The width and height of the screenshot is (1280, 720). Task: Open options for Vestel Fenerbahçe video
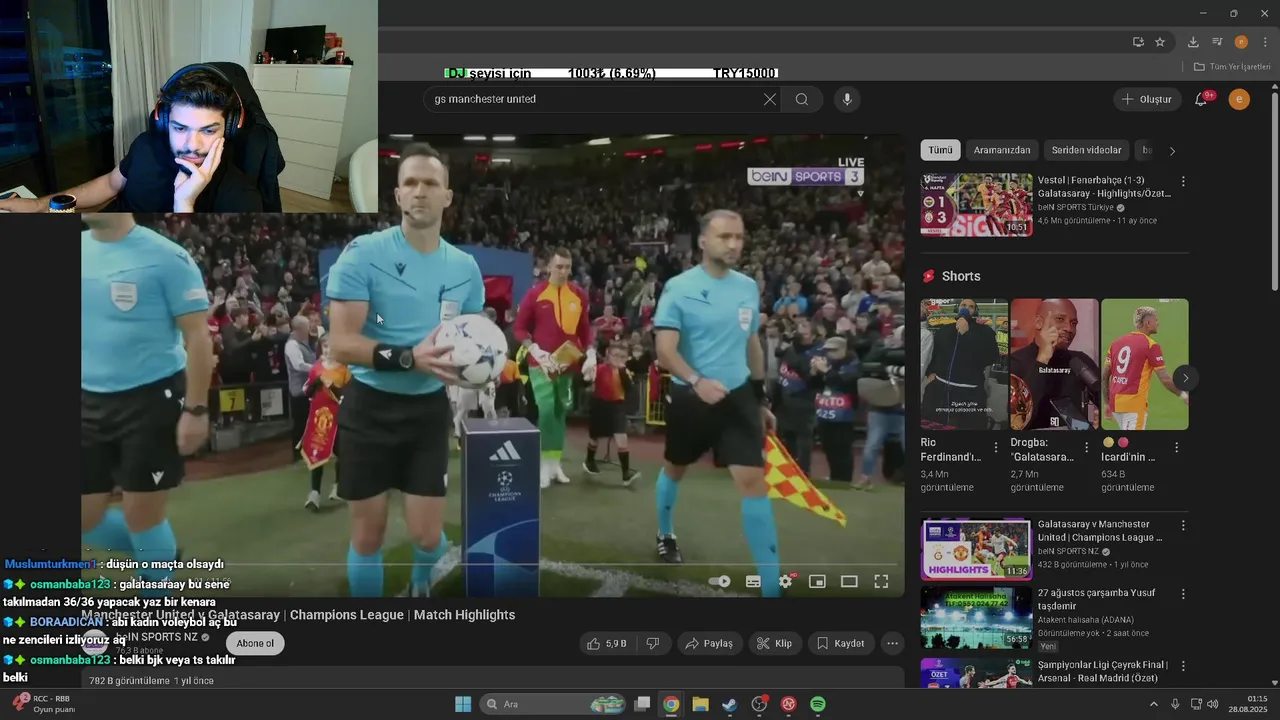1183,182
